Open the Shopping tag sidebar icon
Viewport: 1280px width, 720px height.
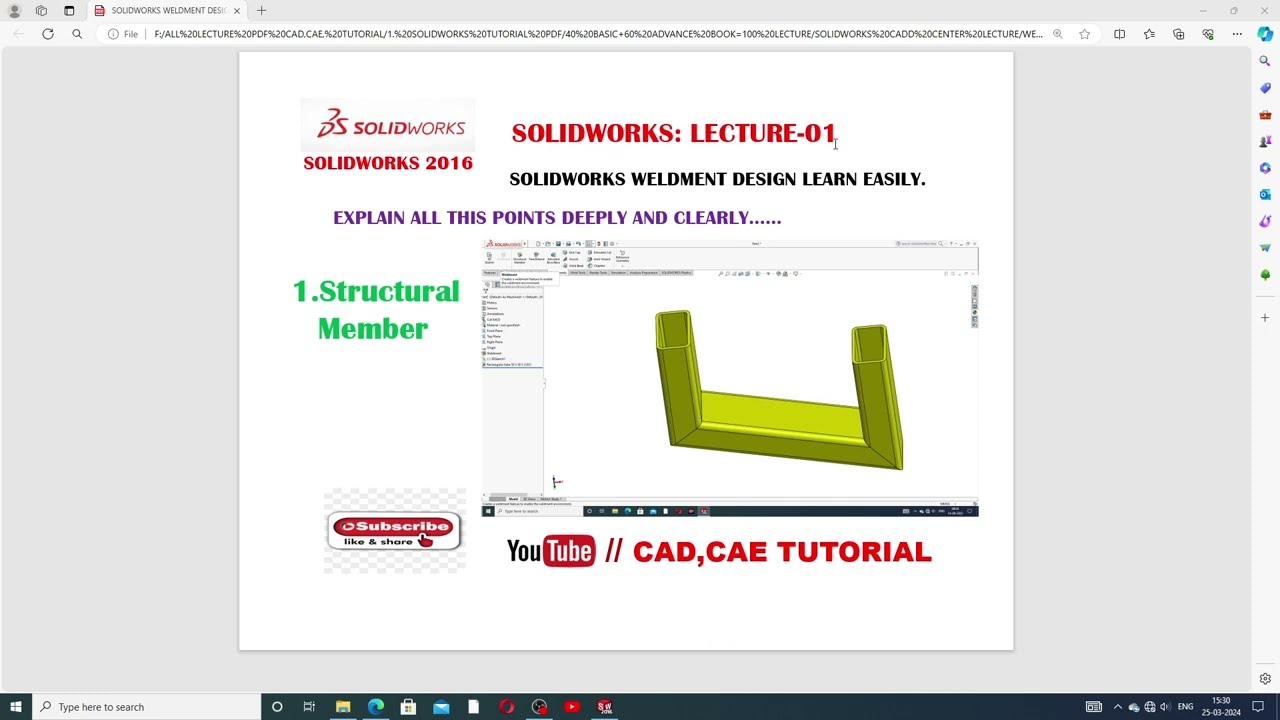click(1265, 88)
